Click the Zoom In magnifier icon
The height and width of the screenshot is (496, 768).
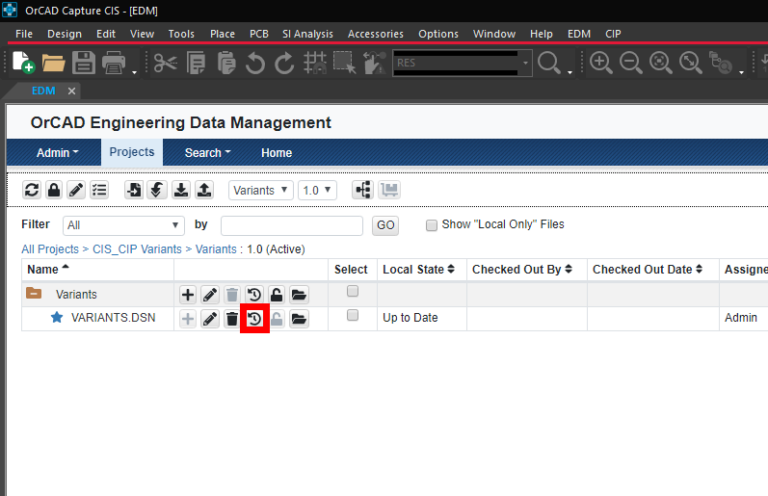[x=600, y=63]
